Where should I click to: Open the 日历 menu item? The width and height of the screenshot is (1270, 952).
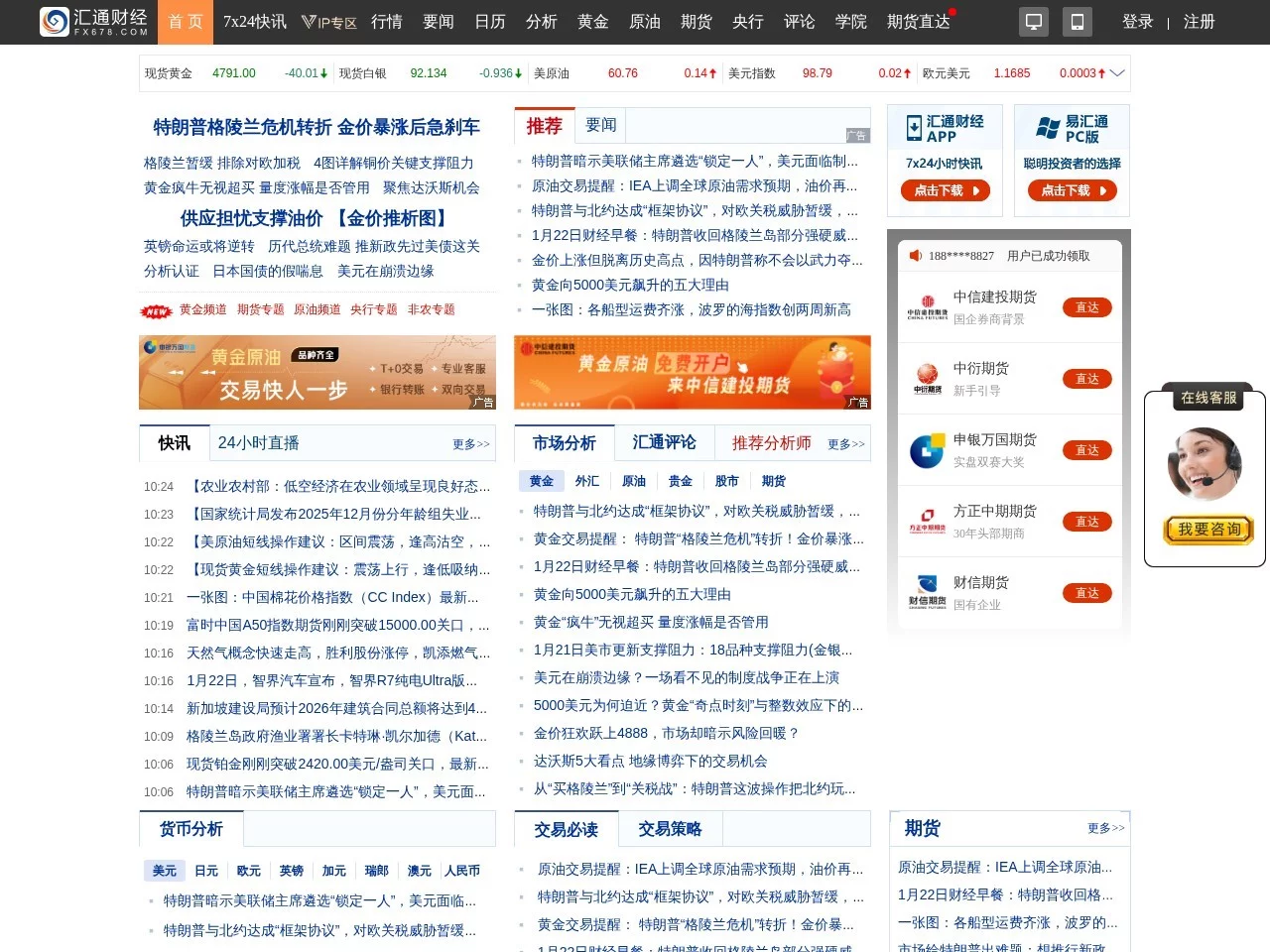click(x=489, y=22)
